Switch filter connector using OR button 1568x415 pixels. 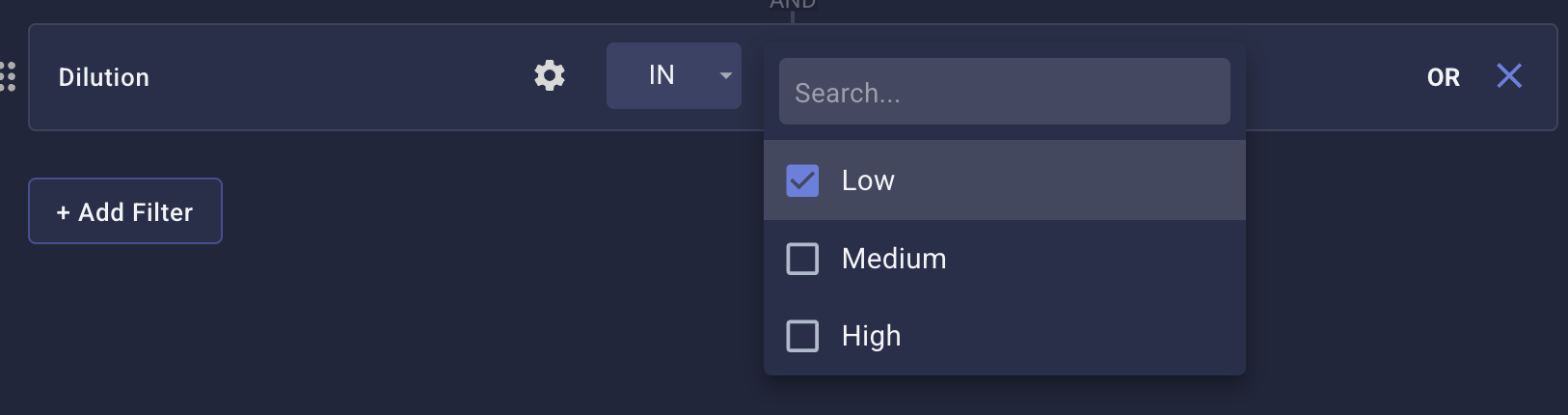[x=1443, y=77]
